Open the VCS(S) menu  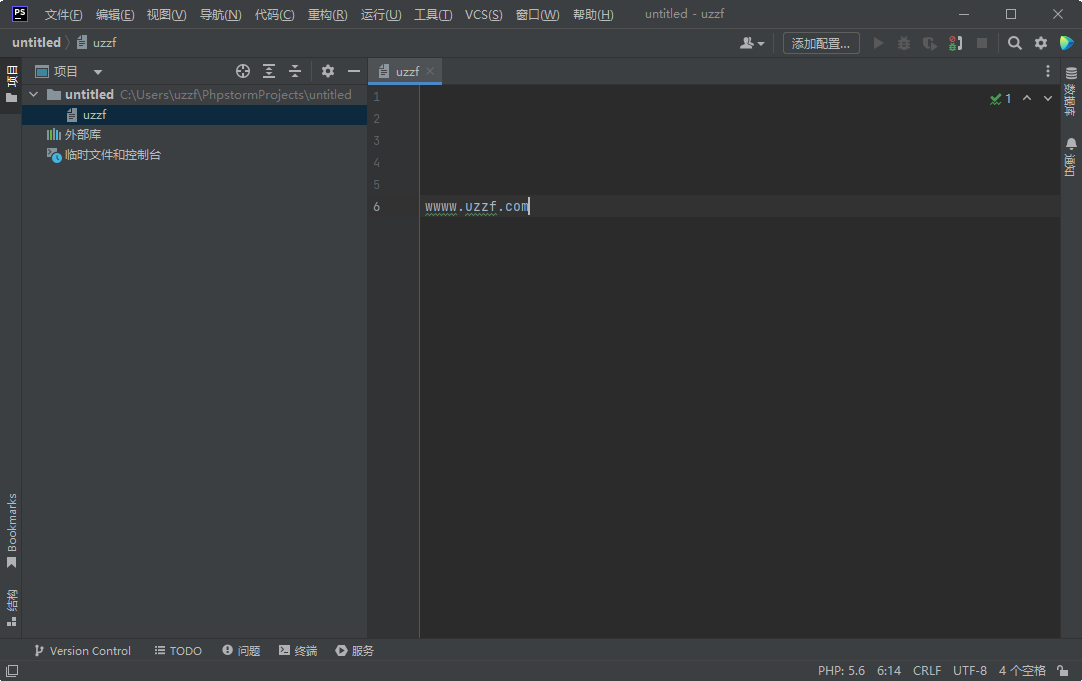pyautogui.click(x=483, y=14)
